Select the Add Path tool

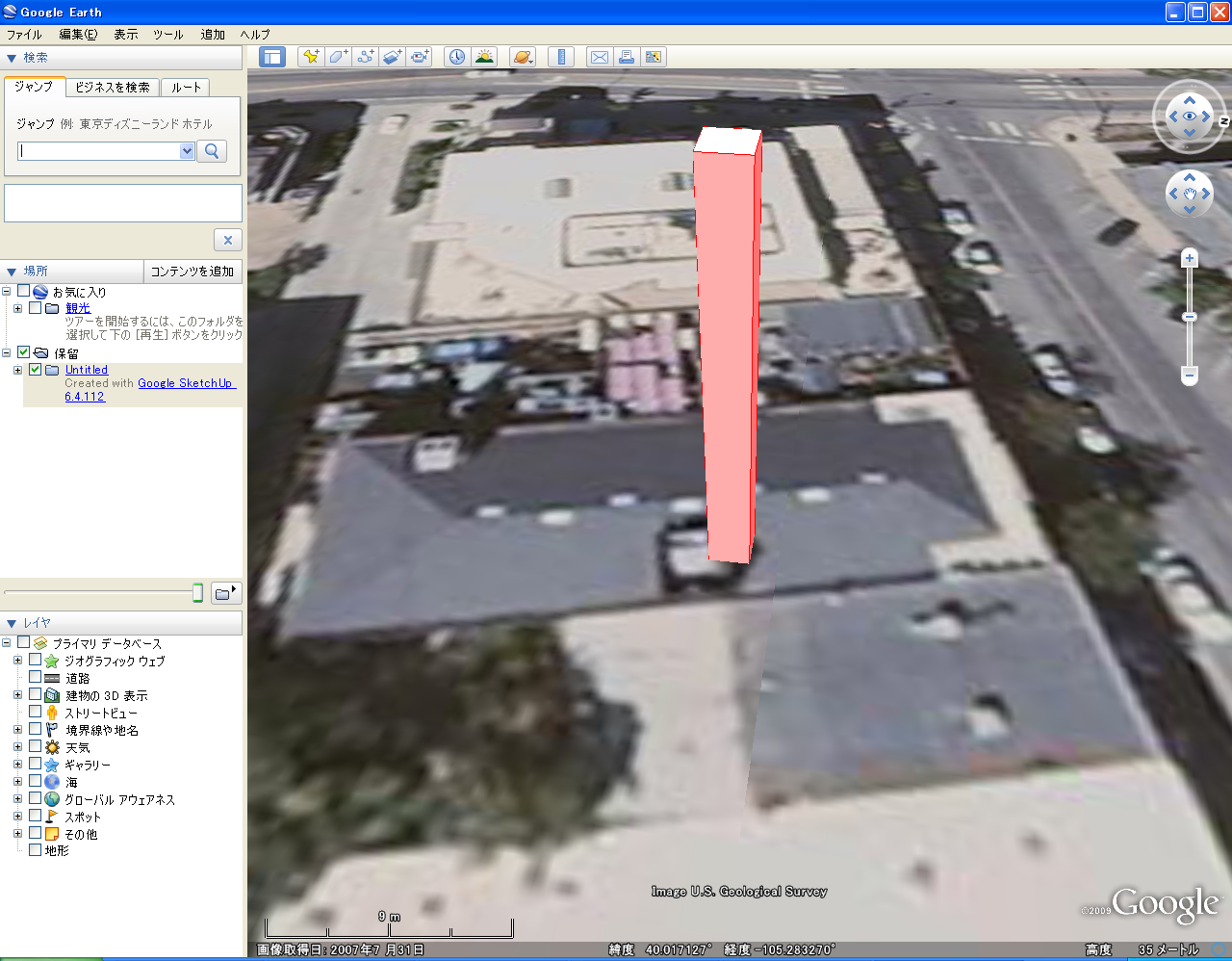click(365, 57)
